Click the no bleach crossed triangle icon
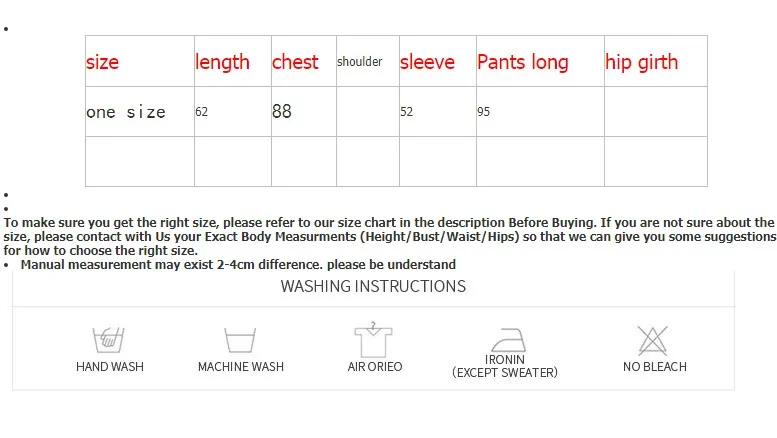Viewport: 777px width, 438px height. [653, 340]
